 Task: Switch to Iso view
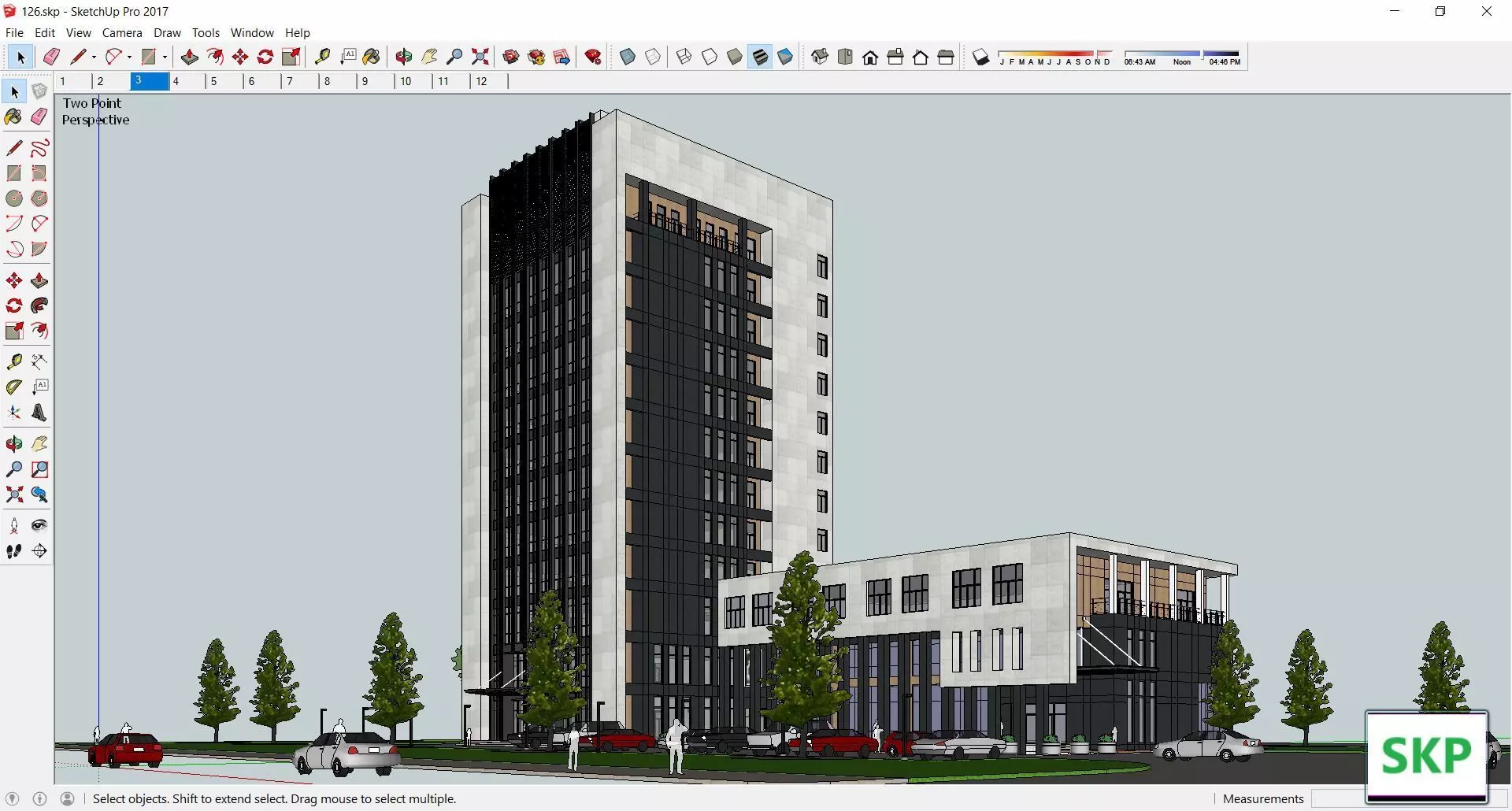pos(820,57)
